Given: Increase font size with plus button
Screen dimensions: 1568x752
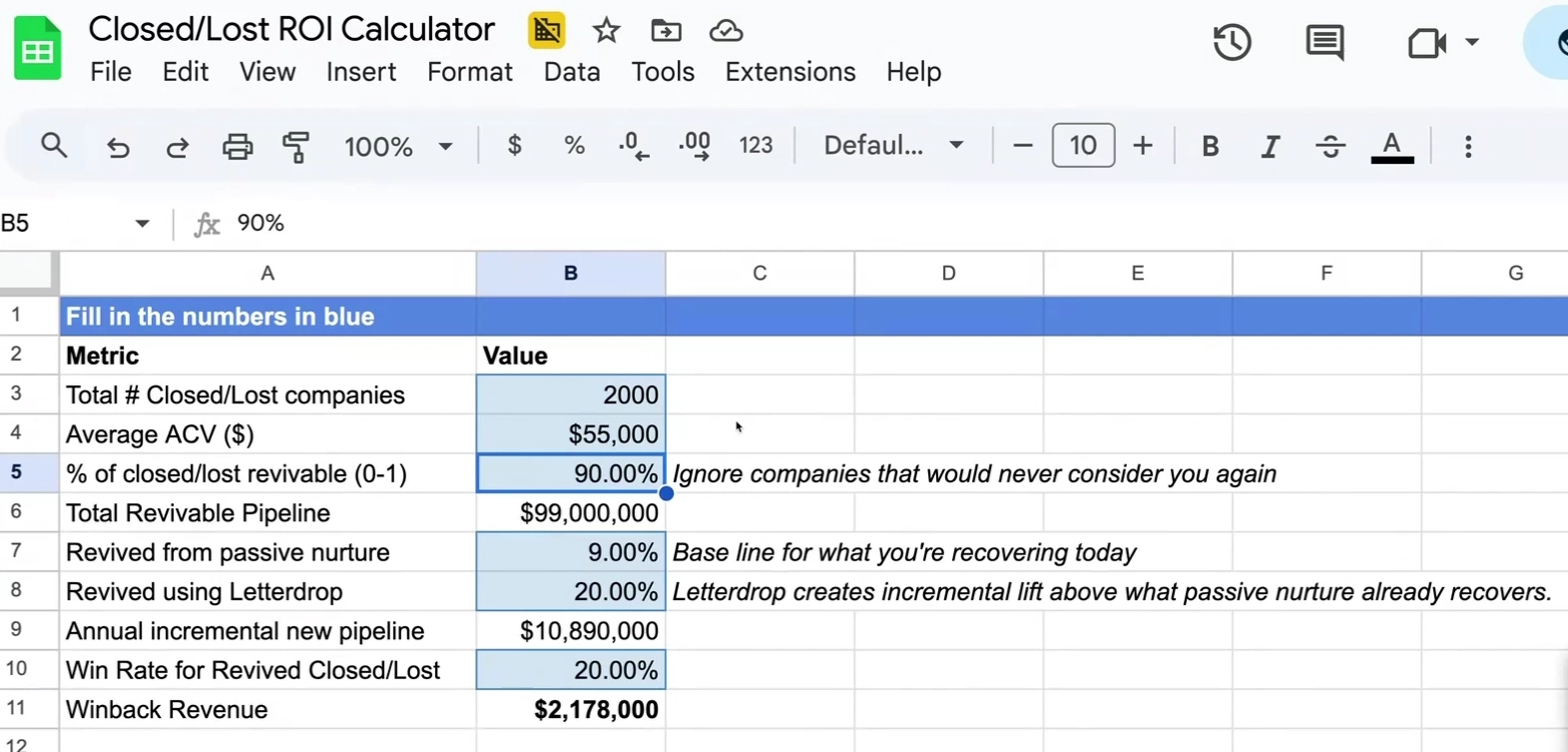Looking at the screenshot, I should (1143, 146).
